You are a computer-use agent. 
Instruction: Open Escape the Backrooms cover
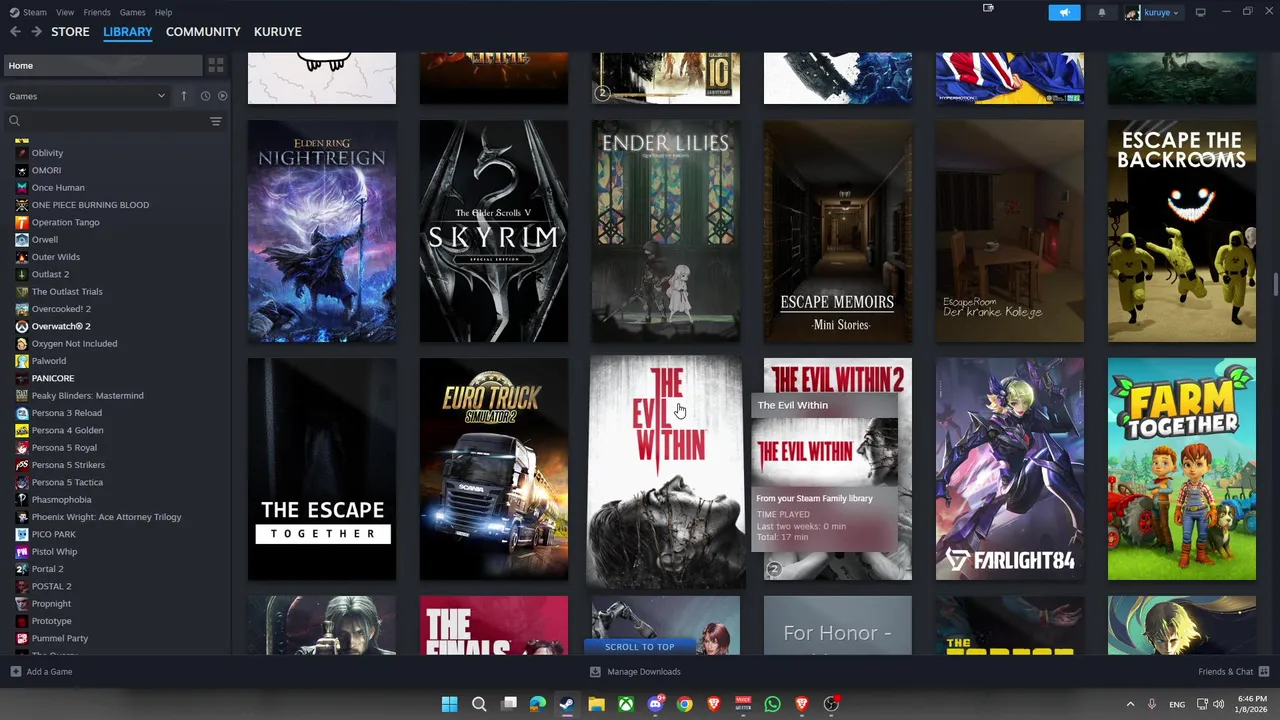click(1182, 231)
